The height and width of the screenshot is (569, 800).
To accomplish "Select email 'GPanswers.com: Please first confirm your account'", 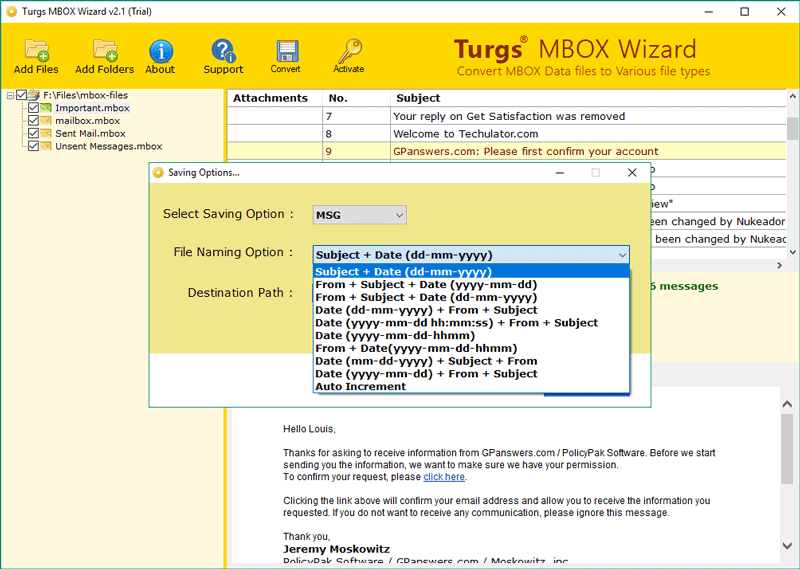I will click(507, 151).
